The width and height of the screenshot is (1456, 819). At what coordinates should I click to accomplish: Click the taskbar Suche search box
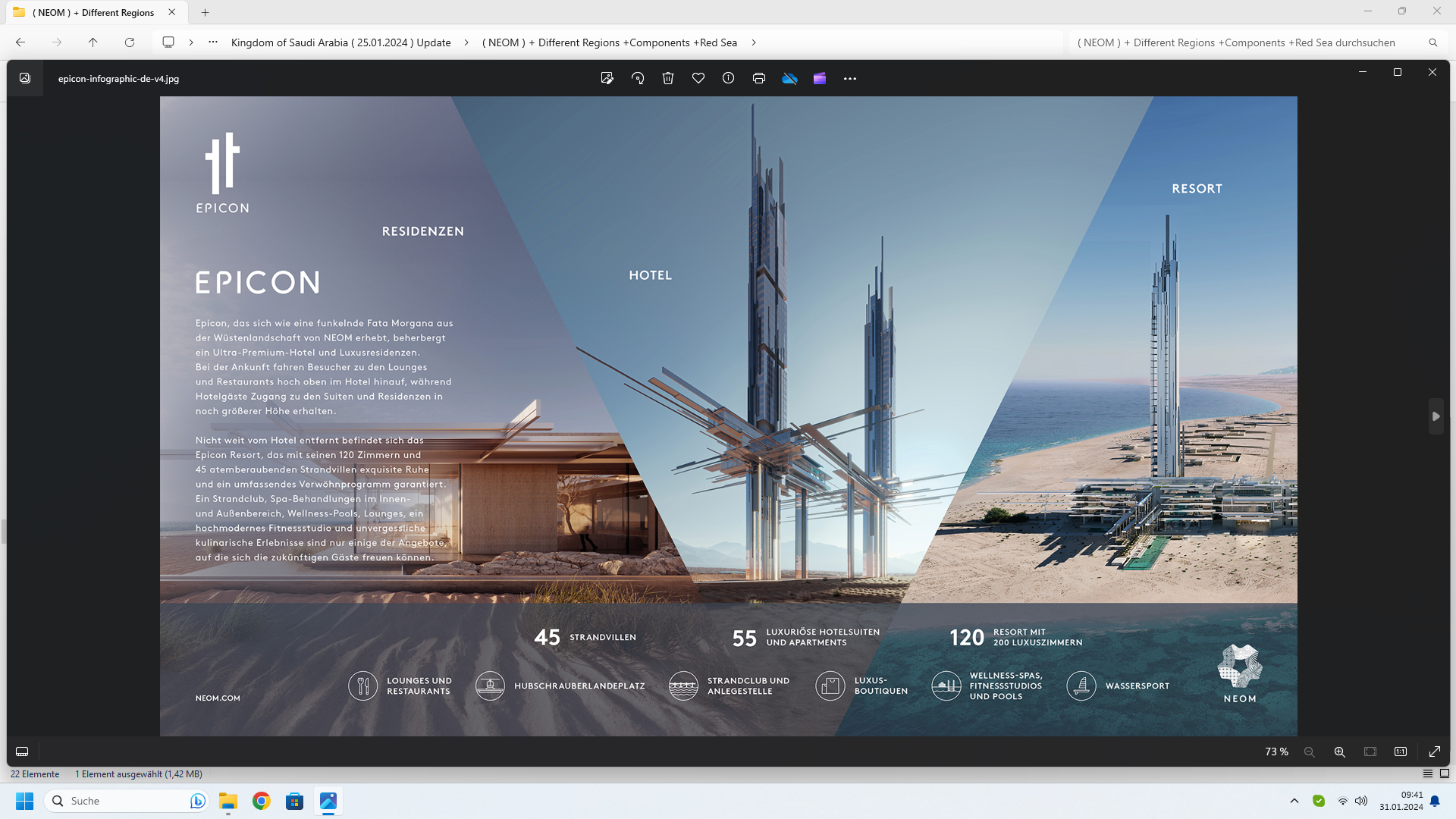126,801
